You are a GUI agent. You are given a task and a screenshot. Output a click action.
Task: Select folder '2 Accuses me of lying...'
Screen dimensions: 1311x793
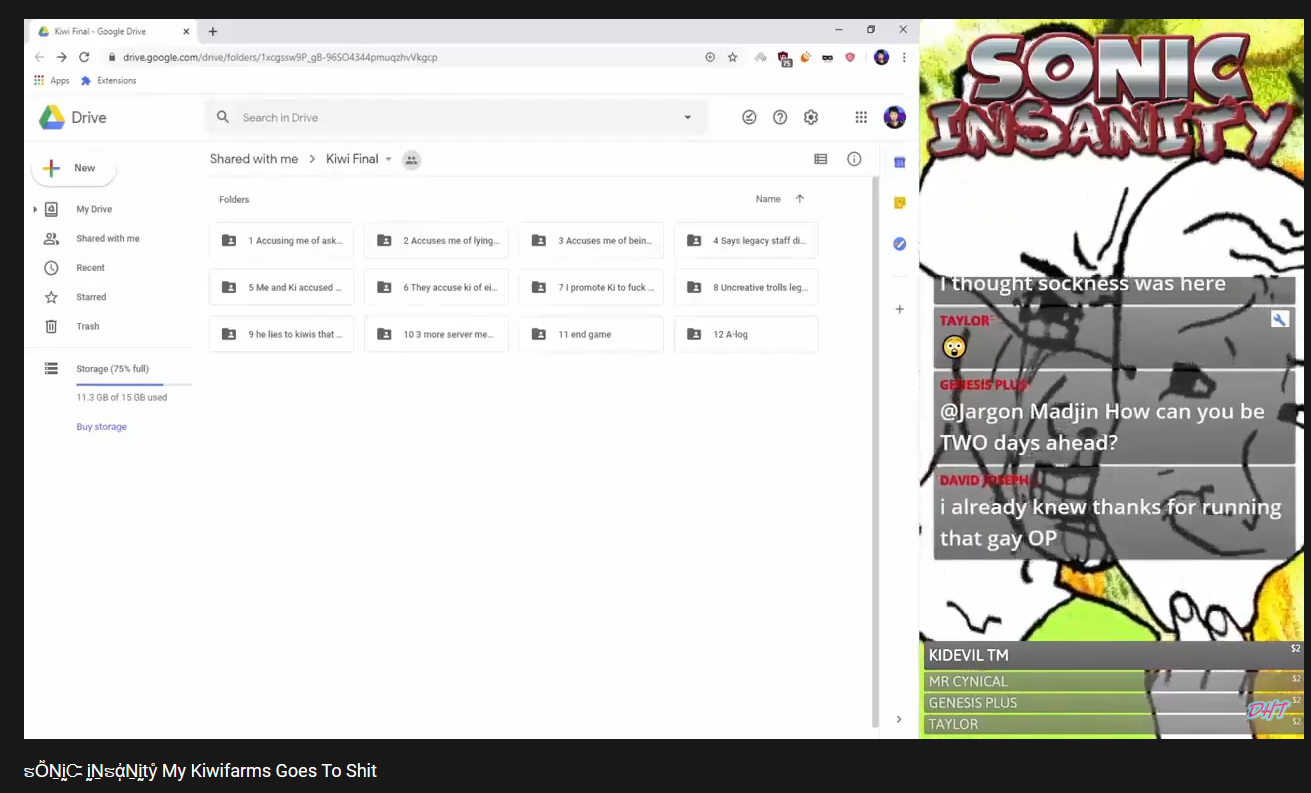[436, 241]
